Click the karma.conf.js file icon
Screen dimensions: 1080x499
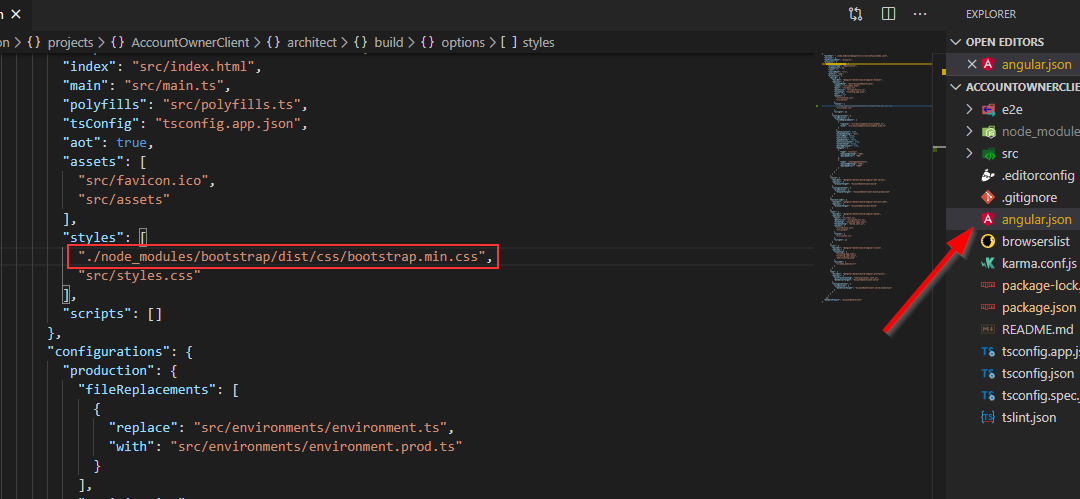[987, 263]
